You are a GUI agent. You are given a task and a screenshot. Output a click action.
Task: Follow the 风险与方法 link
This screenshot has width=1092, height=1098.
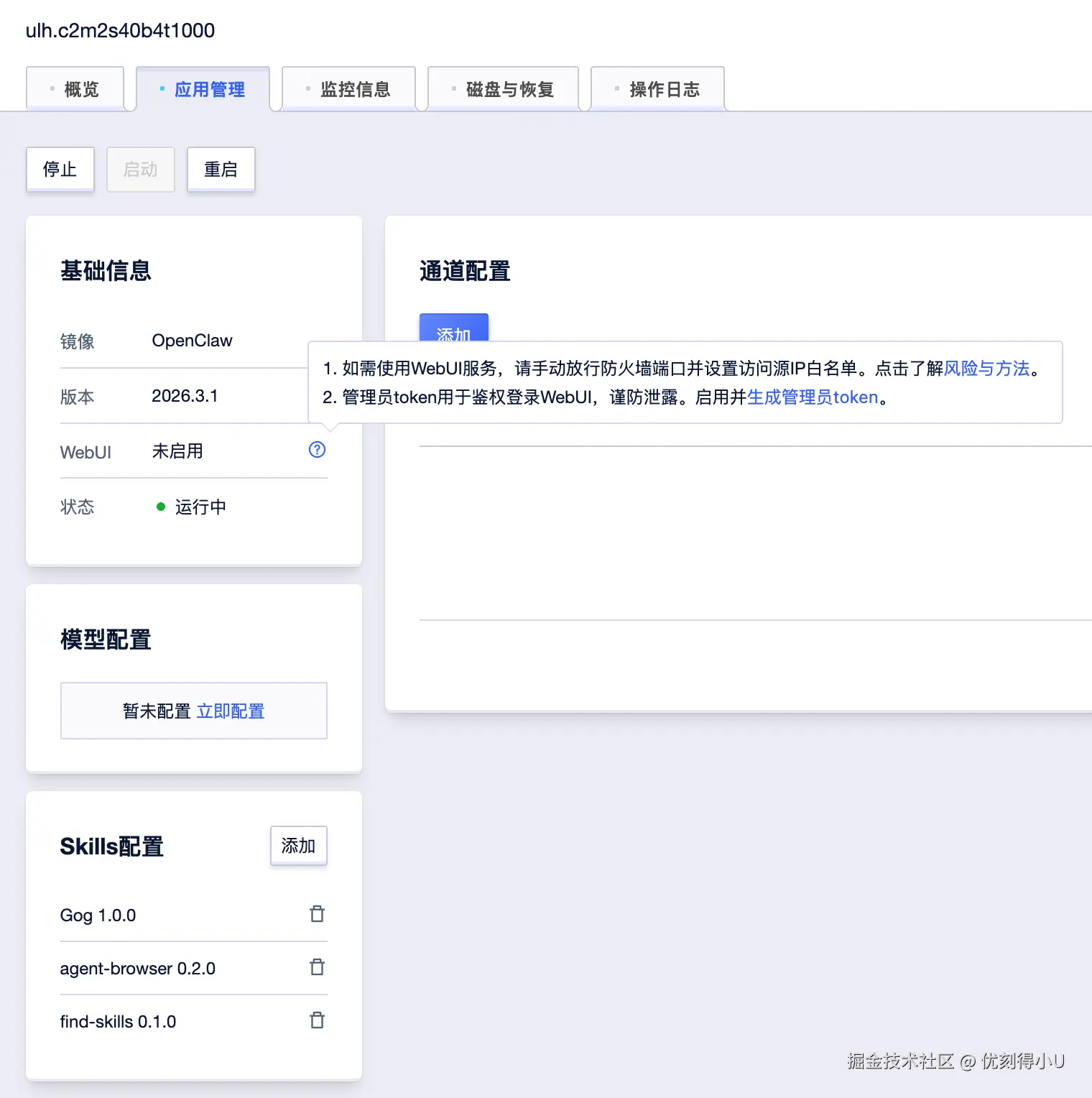(986, 369)
